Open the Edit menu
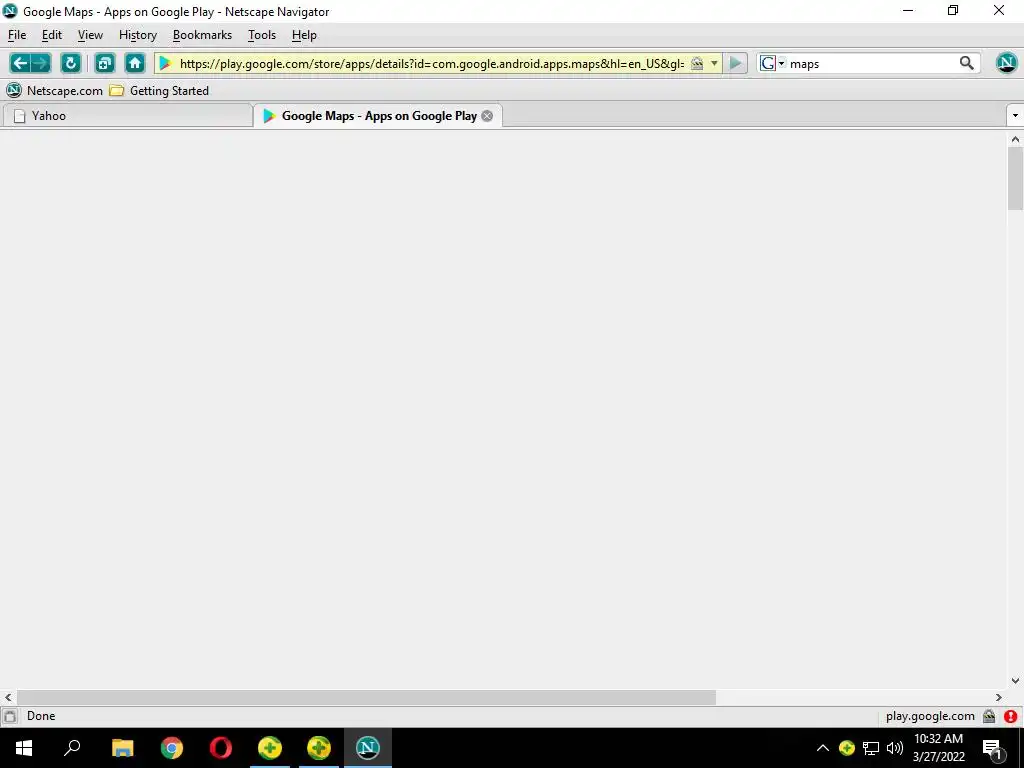 tap(52, 35)
